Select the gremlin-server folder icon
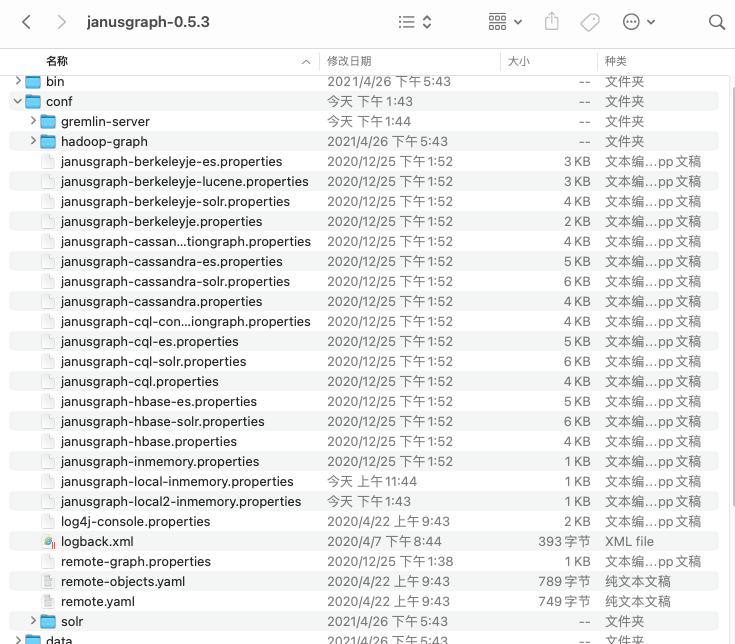Image resolution: width=735 pixels, height=644 pixels. tap(48, 122)
